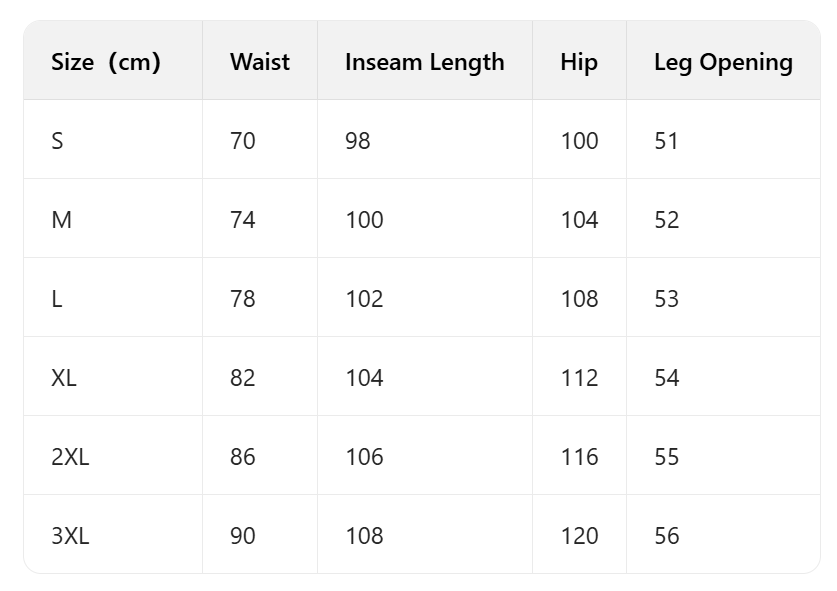
Task: Select leg opening value 56 for 3XL
Action: pyautogui.click(x=666, y=536)
